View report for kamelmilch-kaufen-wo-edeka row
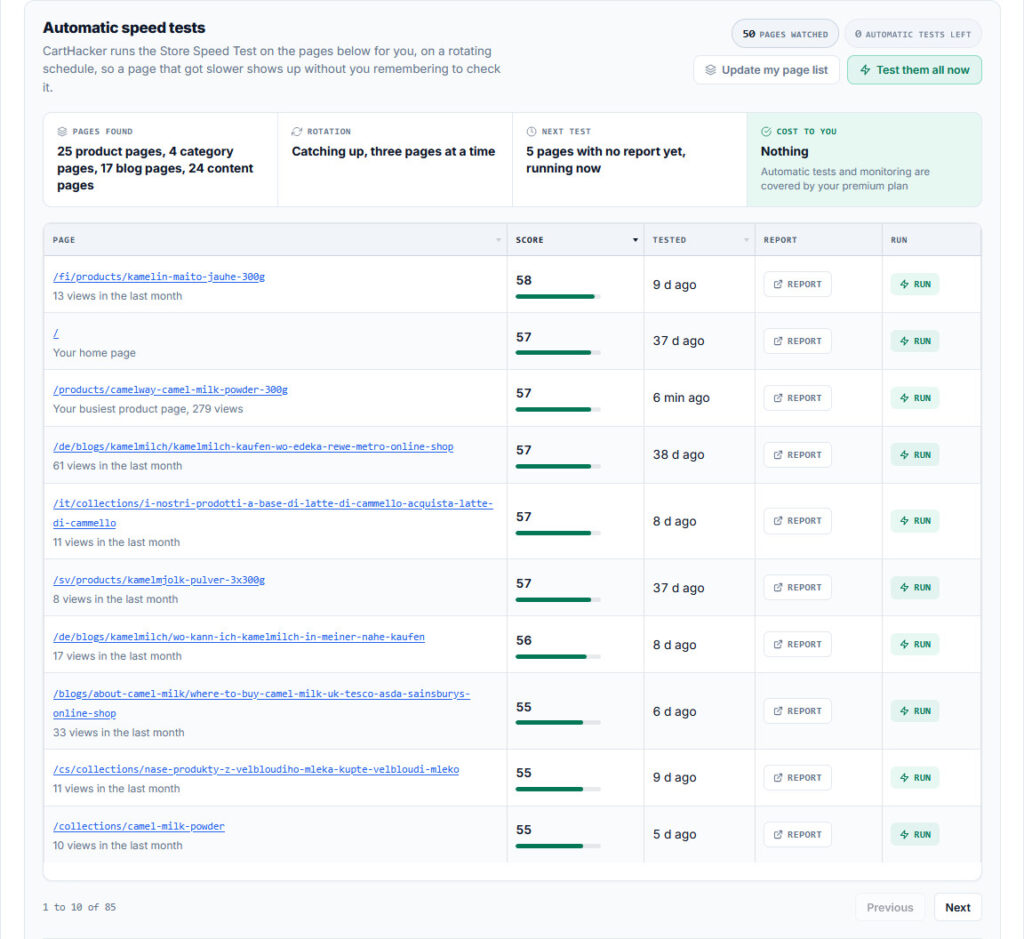Viewport: 1024px width, 939px height. 797,454
